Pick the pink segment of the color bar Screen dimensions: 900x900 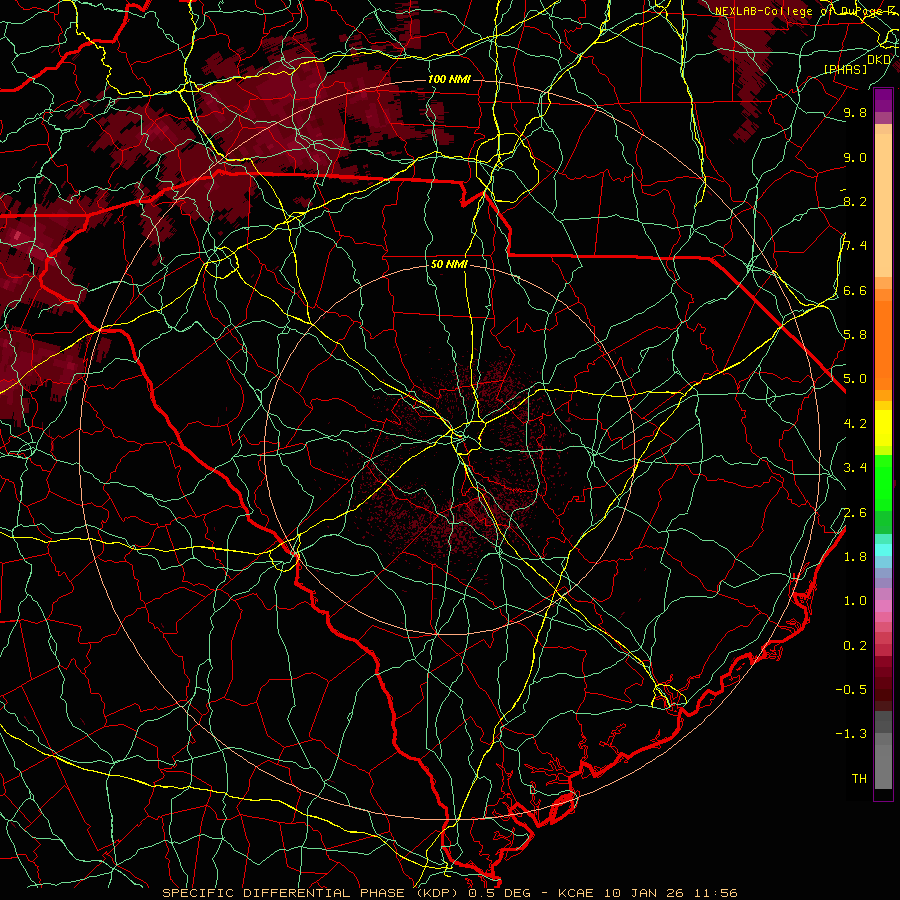(x=883, y=606)
